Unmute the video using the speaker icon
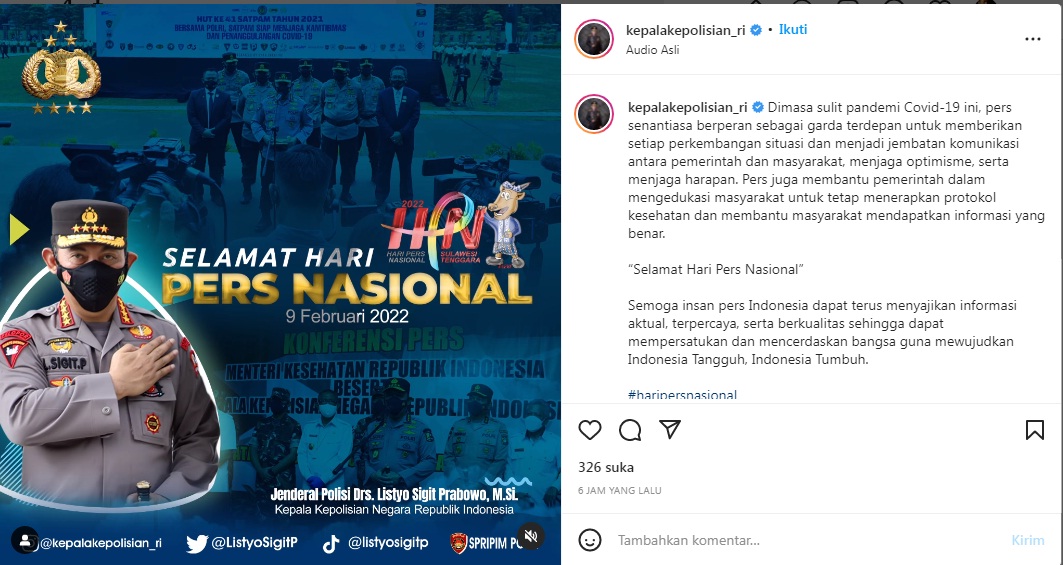Screen dimensions: 1063x565 (x=532, y=537)
